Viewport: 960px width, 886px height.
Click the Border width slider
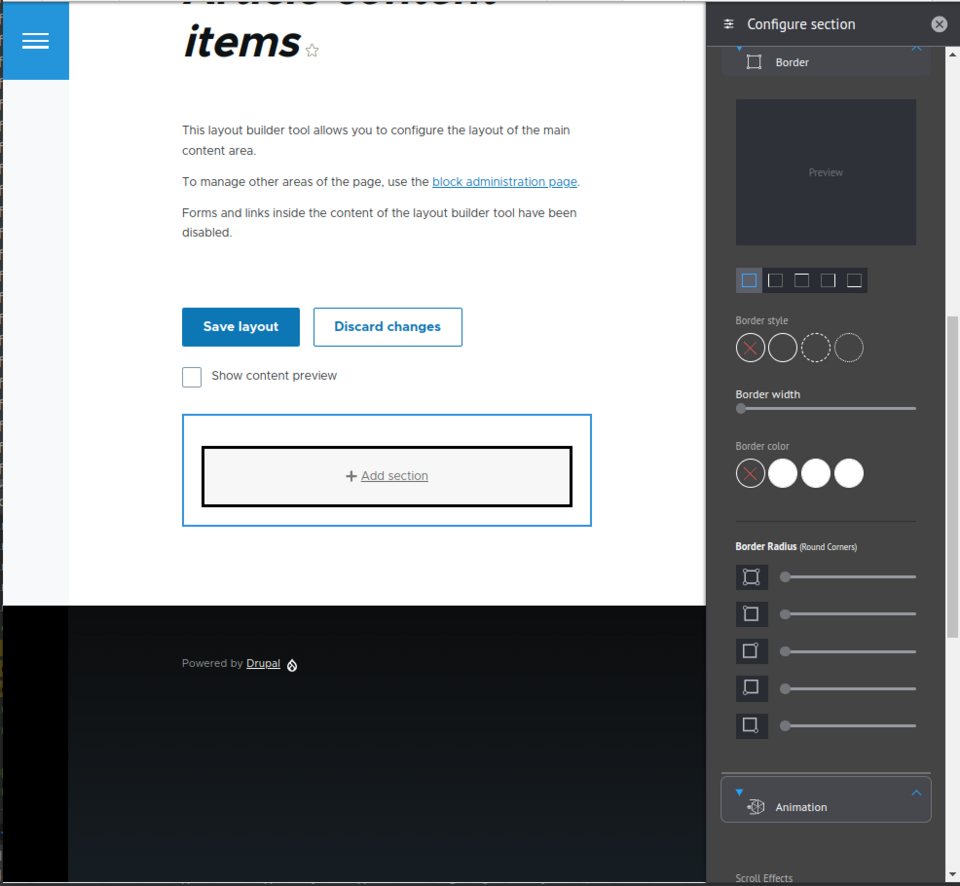pos(825,408)
